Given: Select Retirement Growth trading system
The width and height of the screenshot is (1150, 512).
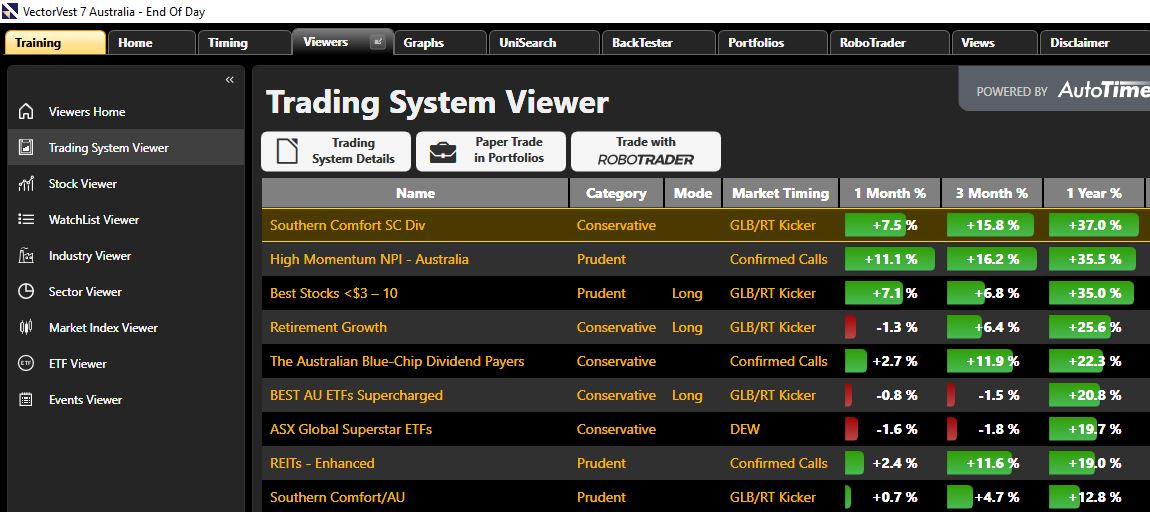Looking at the screenshot, I should 328,327.
